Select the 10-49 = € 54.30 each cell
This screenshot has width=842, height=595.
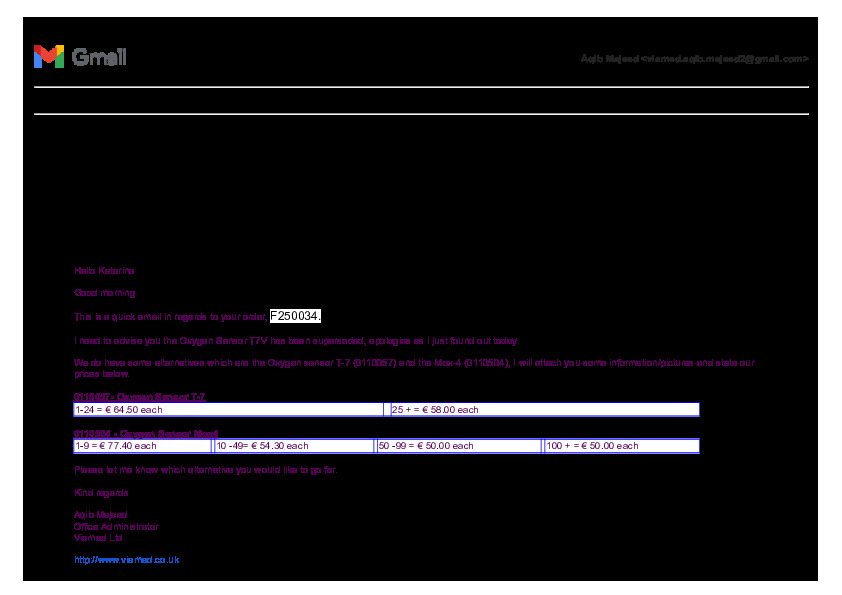click(x=293, y=446)
